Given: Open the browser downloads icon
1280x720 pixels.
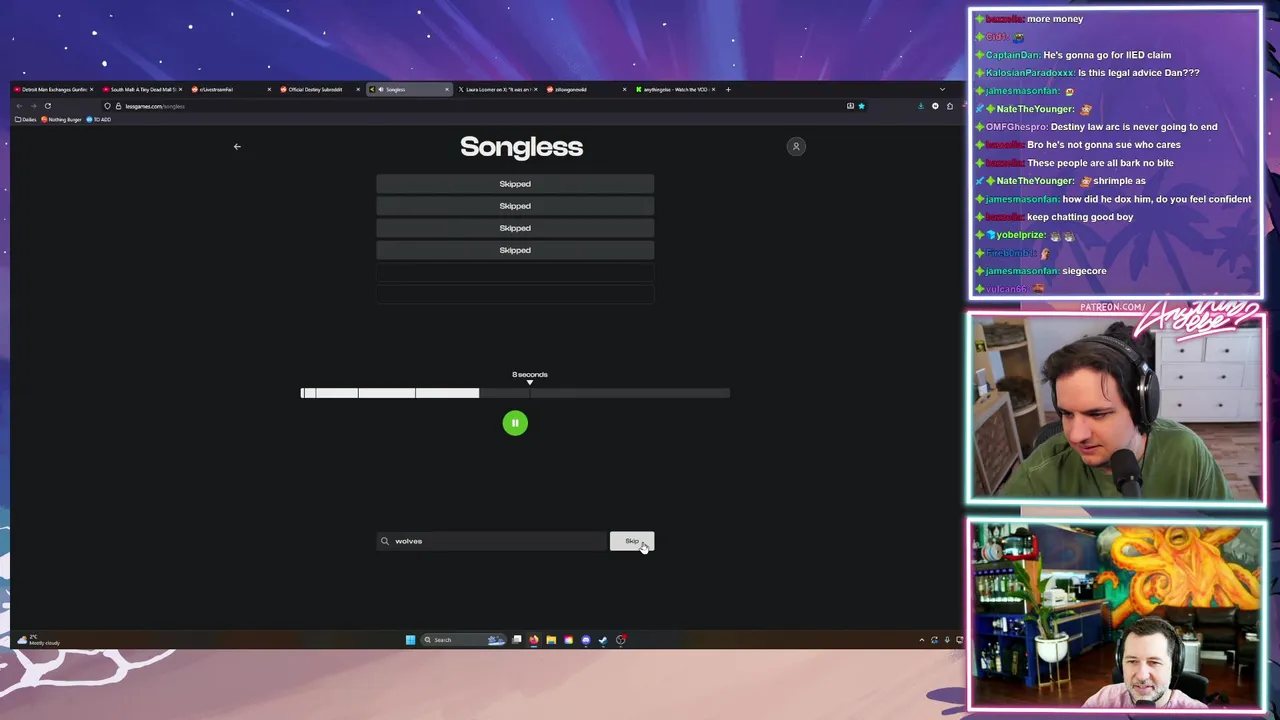Looking at the screenshot, I should (x=921, y=106).
